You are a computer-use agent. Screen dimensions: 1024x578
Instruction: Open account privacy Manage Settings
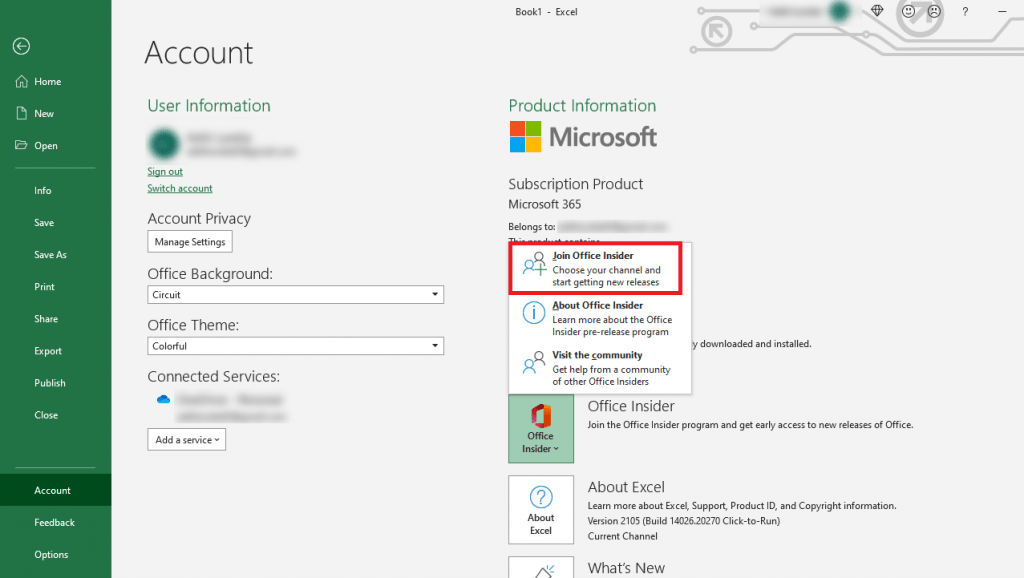click(189, 241)
